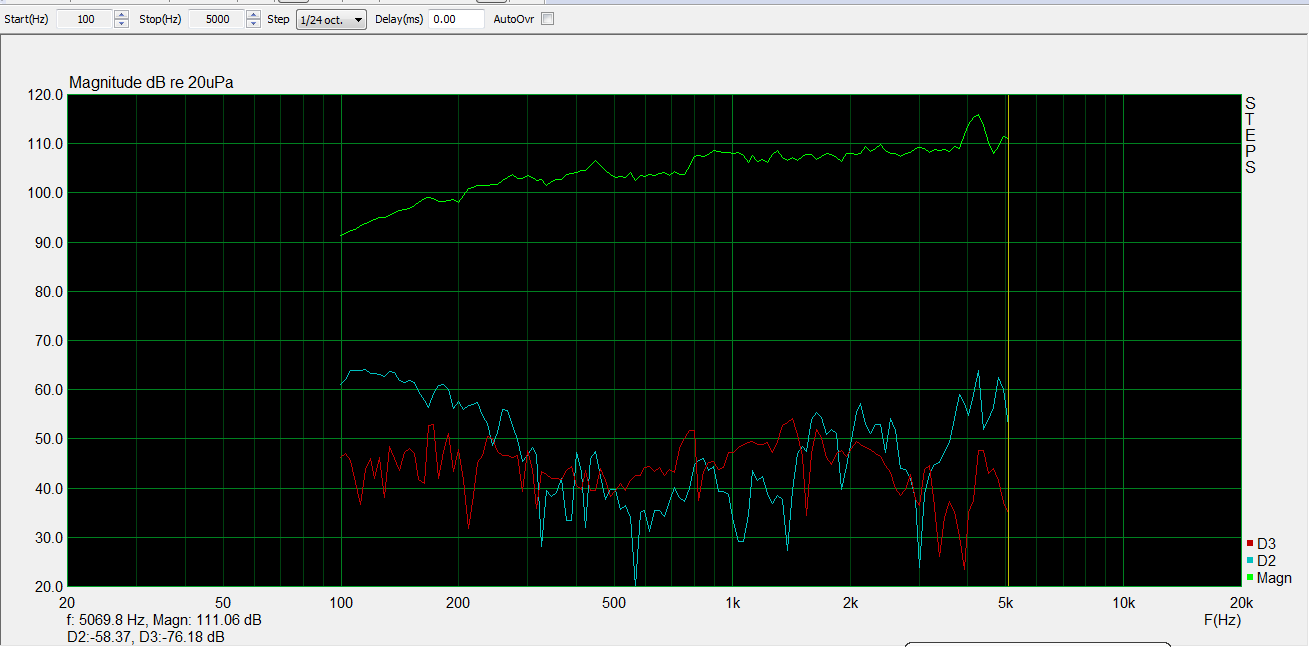The width and height of the screenshot is (1309, 647).
Task: Enable the AutoOvr checkbox
Action: [x=547, y=19]
